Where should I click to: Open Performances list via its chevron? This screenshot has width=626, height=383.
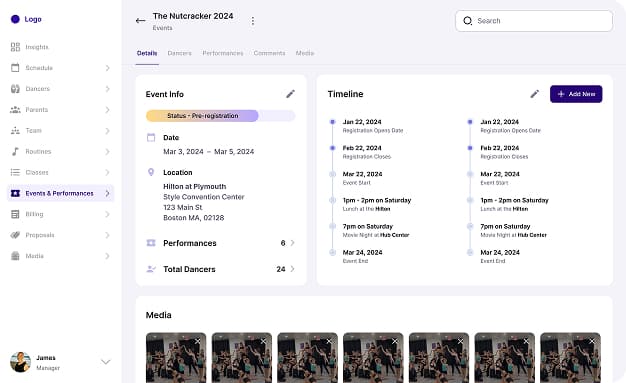click(293, 243)
